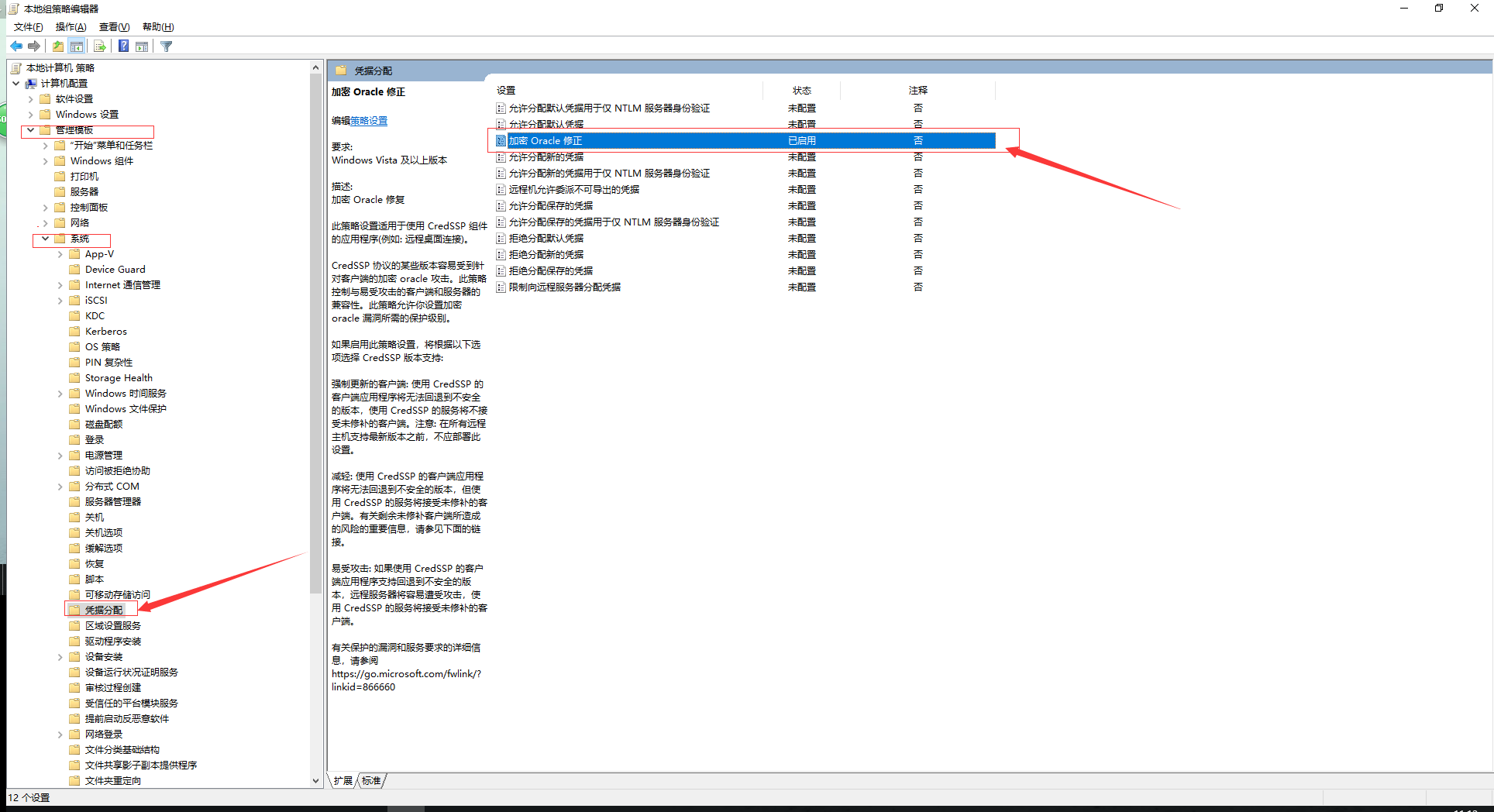
Task: Open the 查看(V) menu
Action: pos(114,27)
